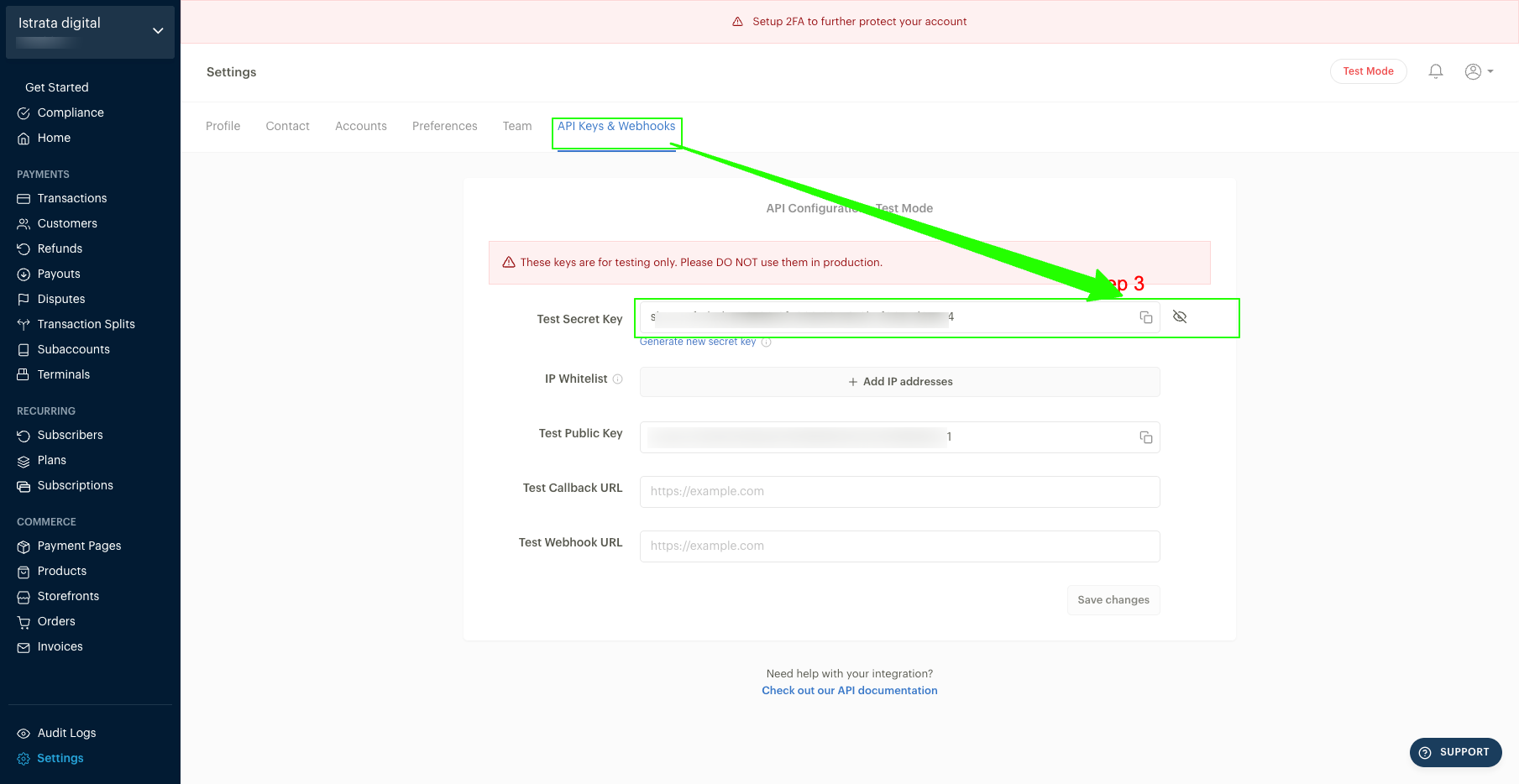
Task: Click the IP Whitelist info icon
Action: 618,379
